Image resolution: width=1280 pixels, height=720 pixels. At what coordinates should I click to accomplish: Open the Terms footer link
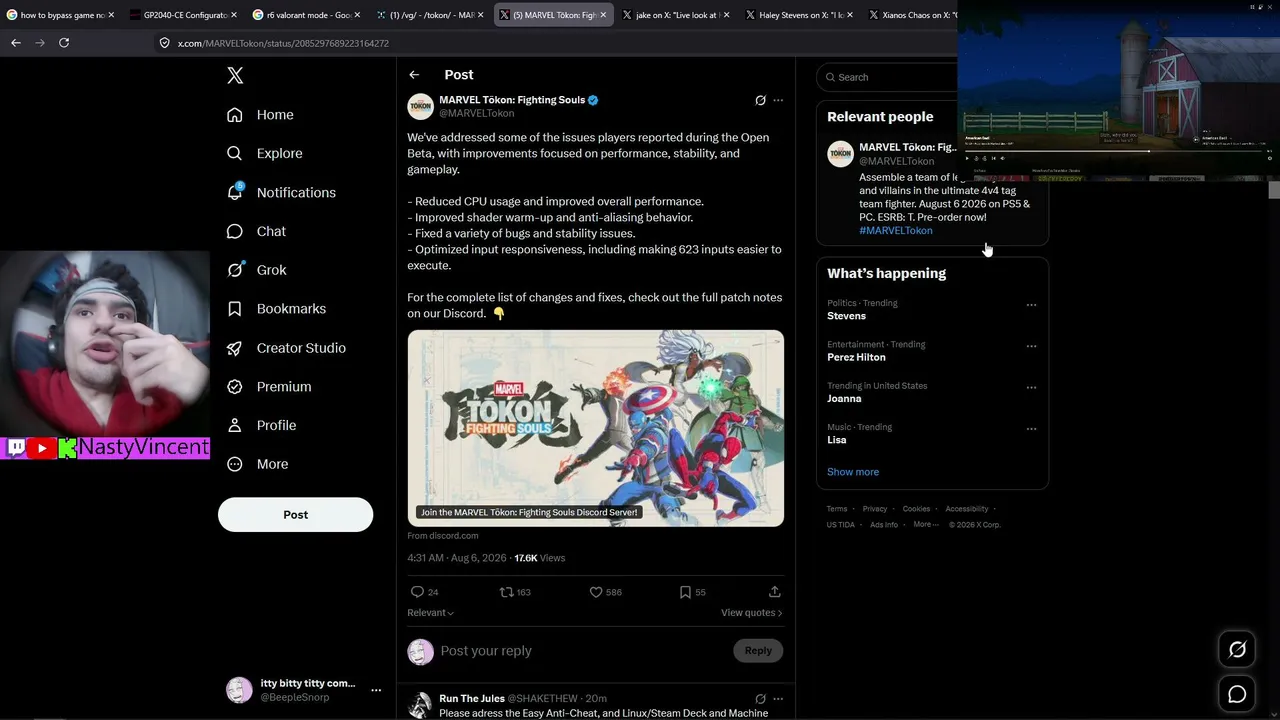837,509
